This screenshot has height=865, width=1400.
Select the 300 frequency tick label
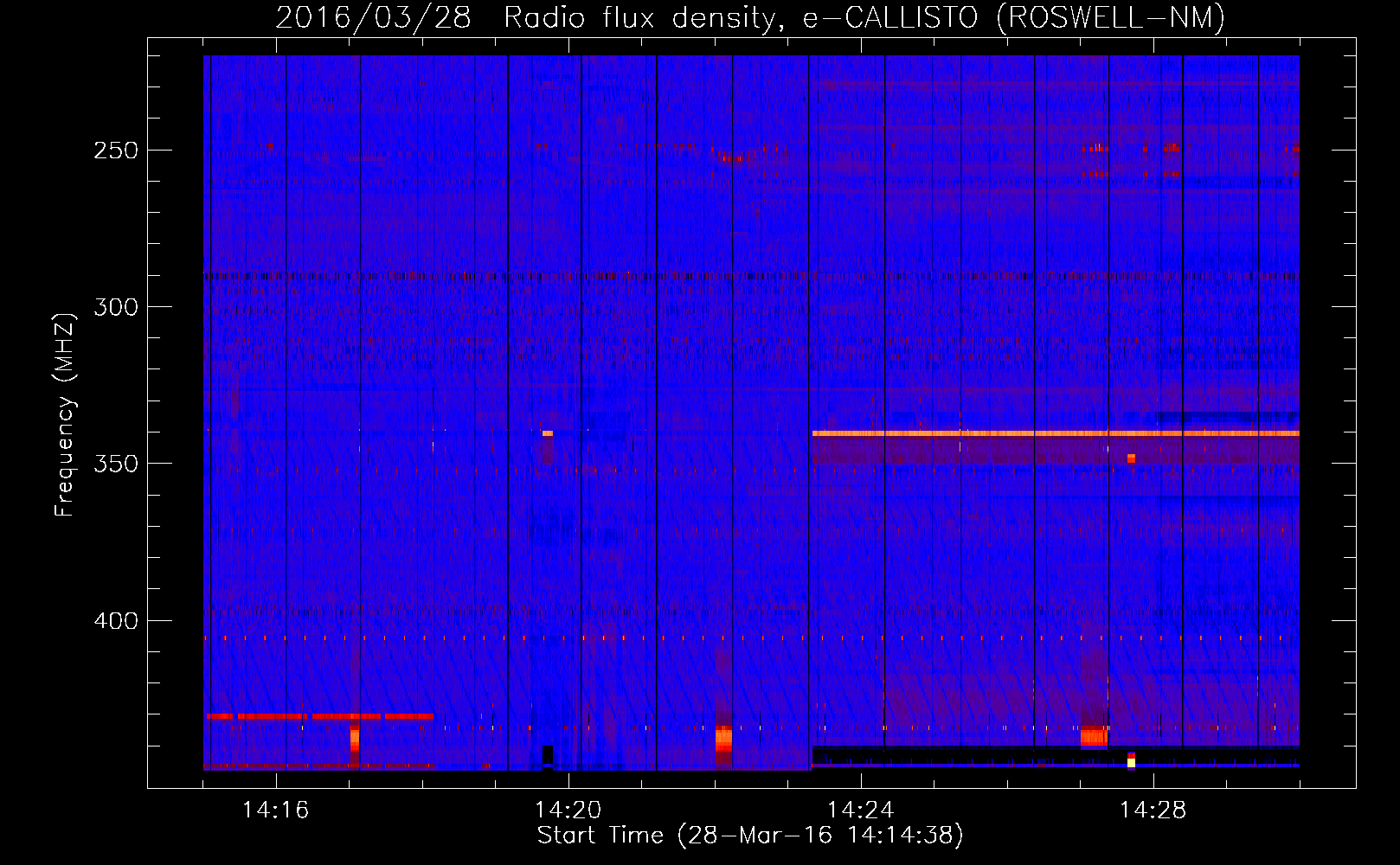tap(116, 307)
